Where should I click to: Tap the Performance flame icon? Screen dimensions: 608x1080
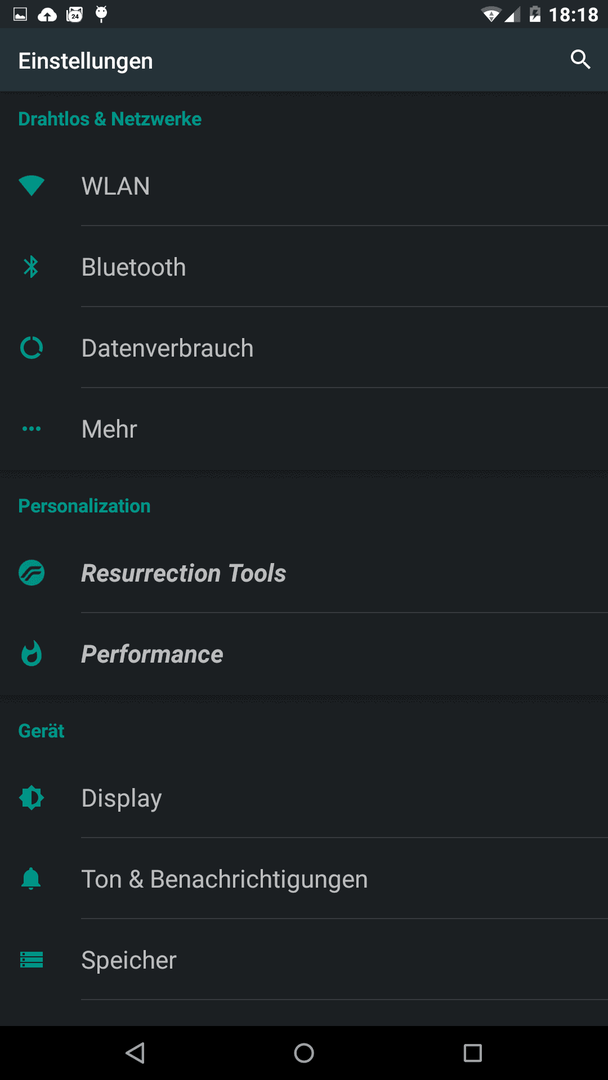point(31,654)
